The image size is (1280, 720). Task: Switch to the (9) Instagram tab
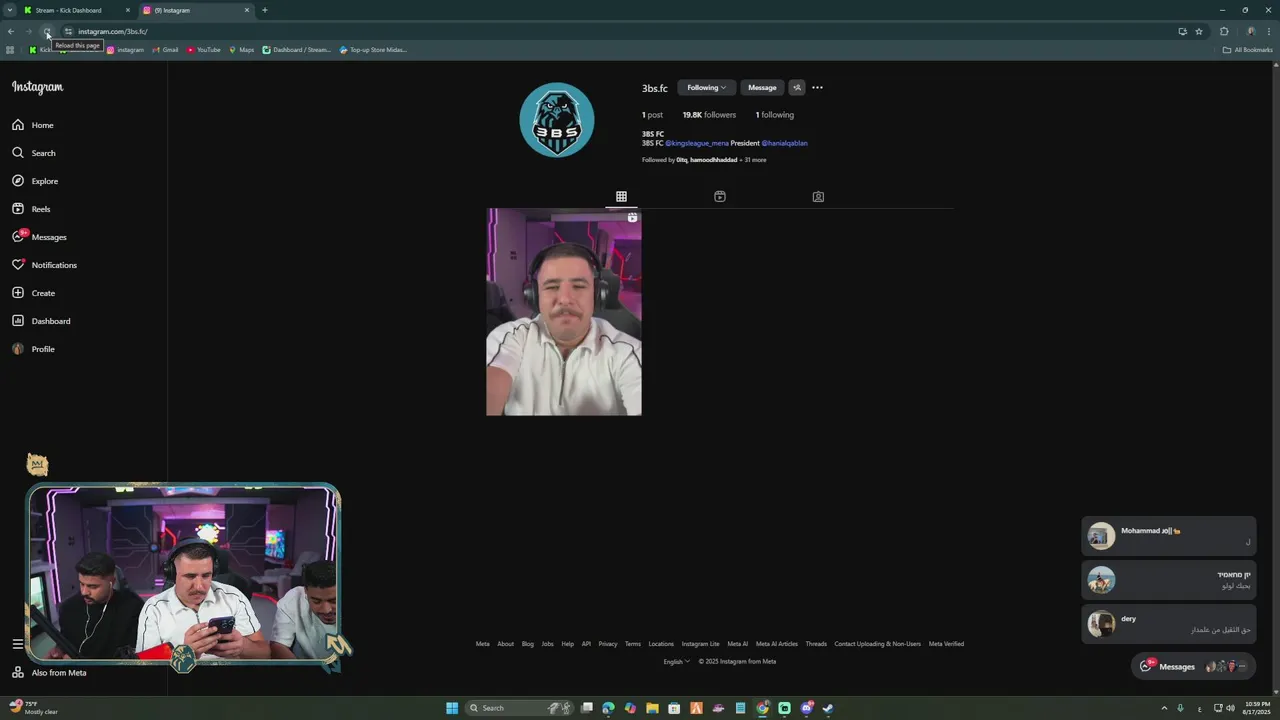[196, 10]
